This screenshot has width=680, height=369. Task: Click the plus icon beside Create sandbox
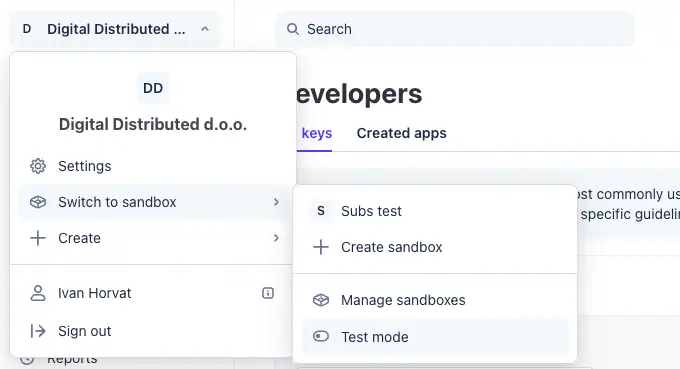point(321,247)
